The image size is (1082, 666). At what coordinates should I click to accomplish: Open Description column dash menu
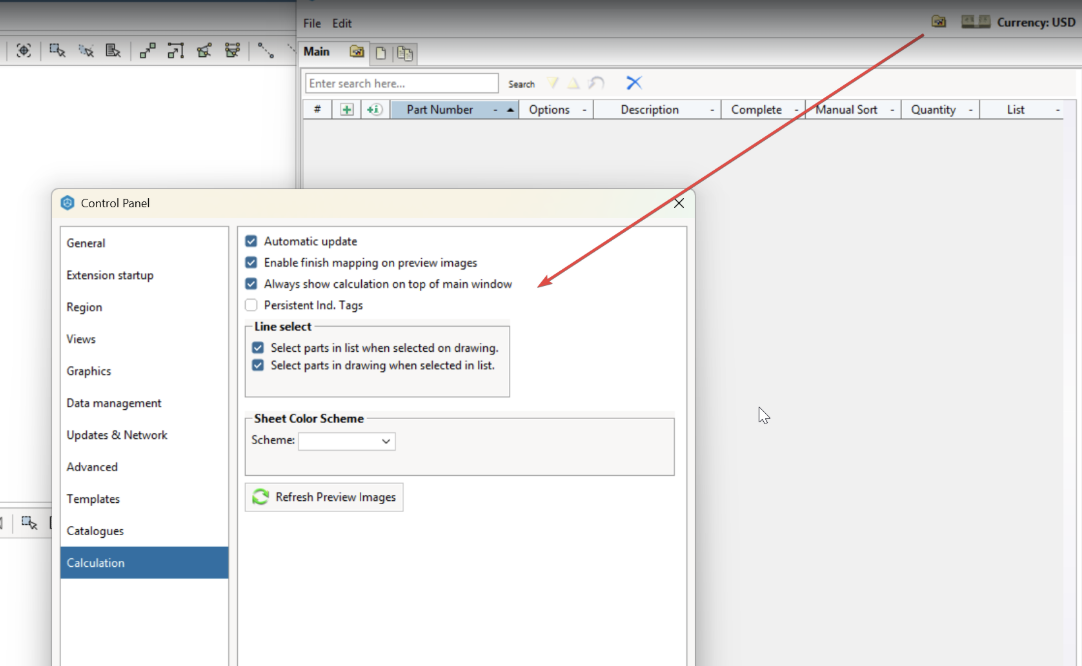point(711,110)
